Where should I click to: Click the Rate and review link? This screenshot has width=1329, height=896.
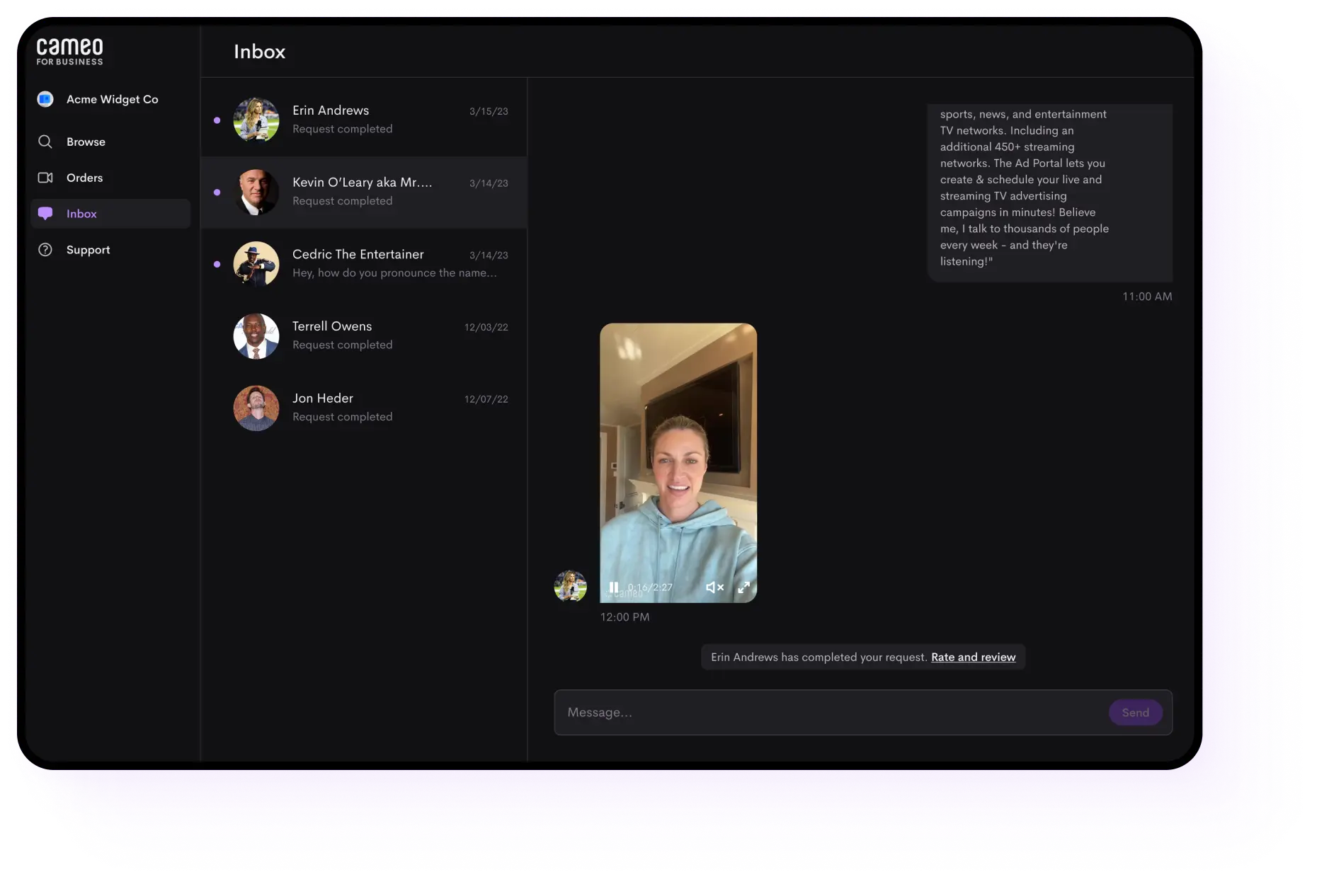click(974, 657)
